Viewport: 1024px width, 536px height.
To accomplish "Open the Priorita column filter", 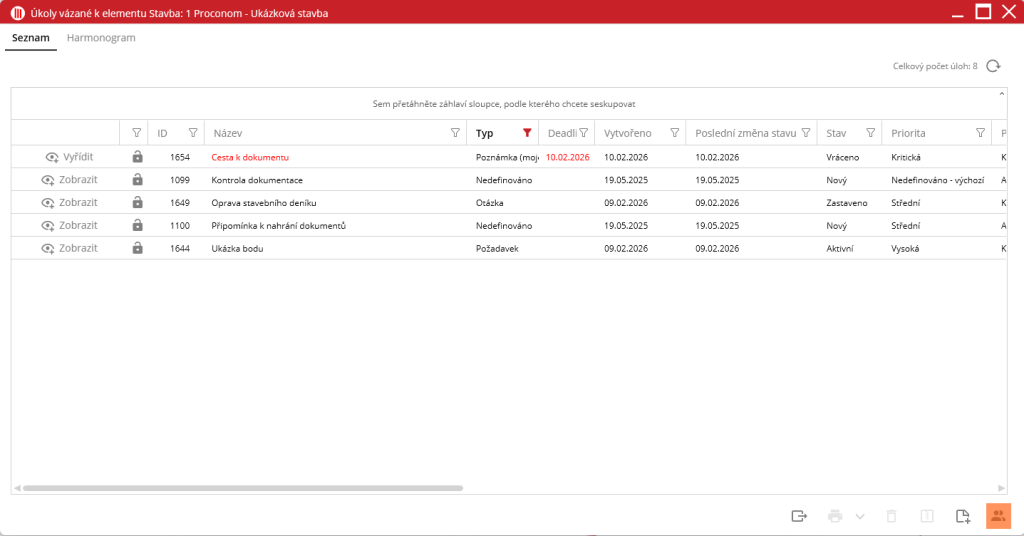I will coord(980,133).
